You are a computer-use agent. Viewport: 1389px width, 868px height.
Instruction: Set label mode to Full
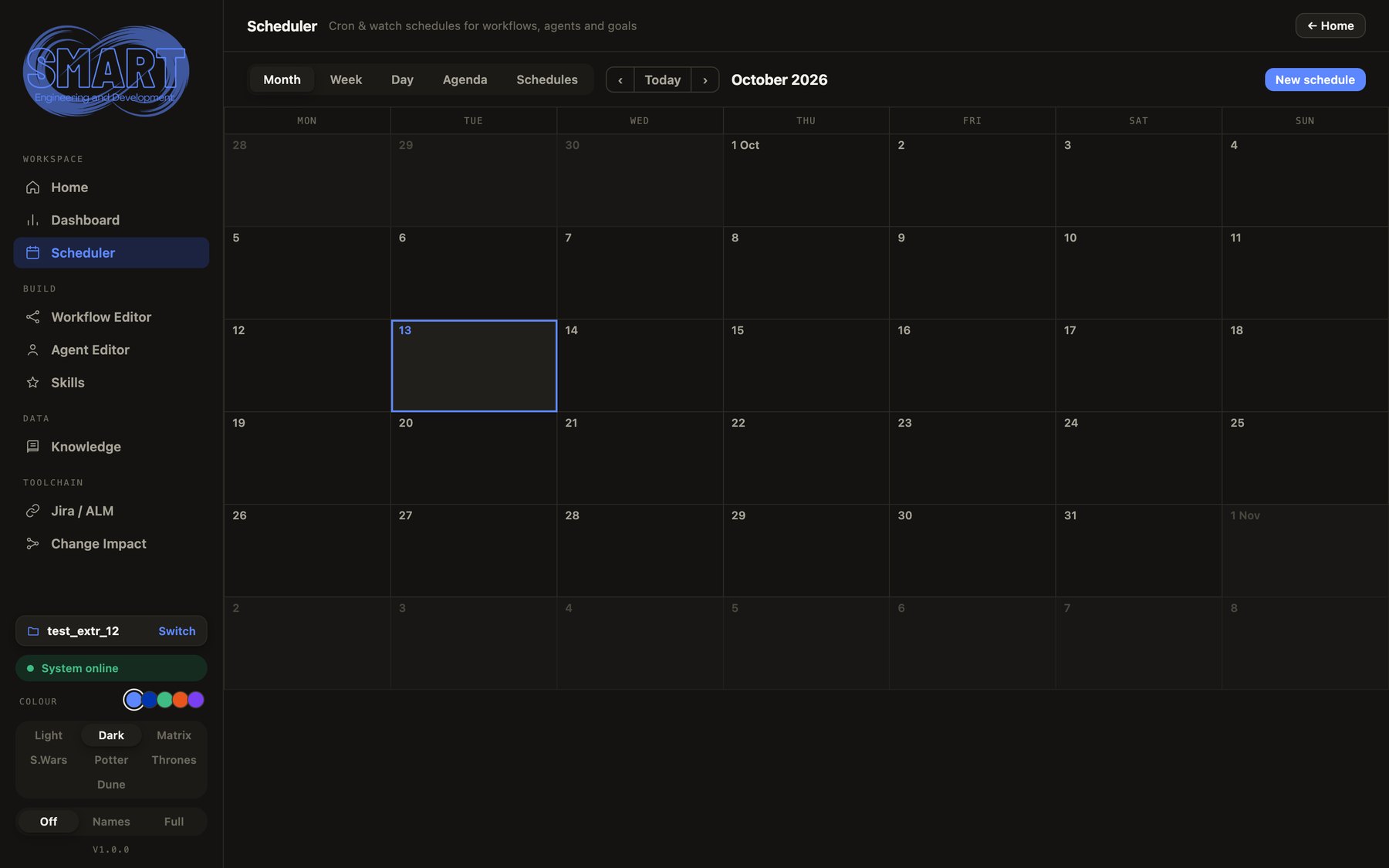[x=174, y=822]
